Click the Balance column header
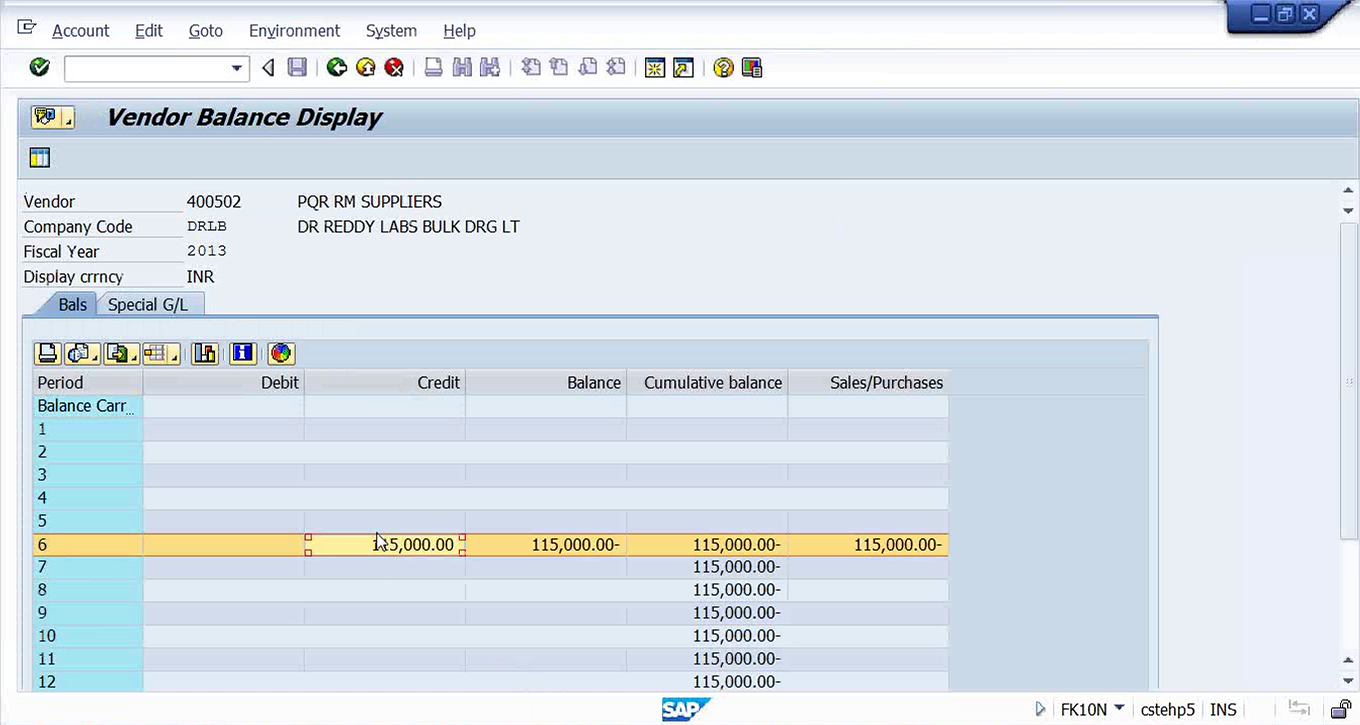The width and height of the screenshot is (1360, 725). point(546,382)
